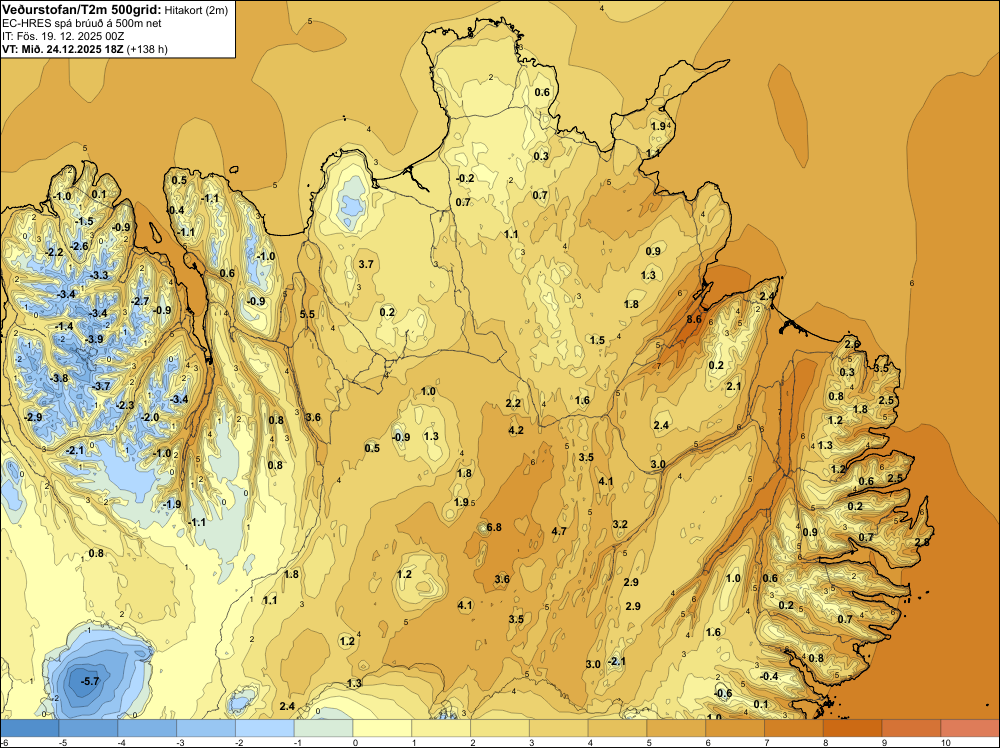Screen dimensions: 1000x748
Task: Click the -3.3 temperature label
Action: click(99, 275)
